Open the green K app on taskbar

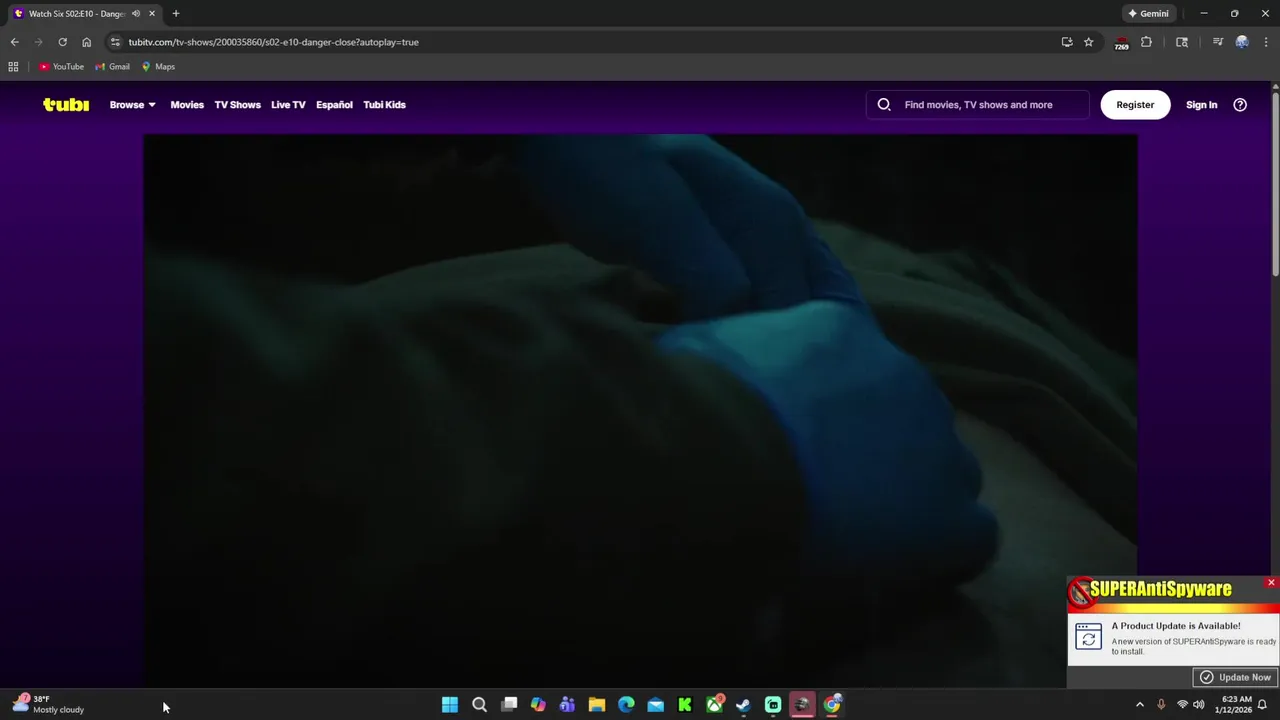[685, 705]
